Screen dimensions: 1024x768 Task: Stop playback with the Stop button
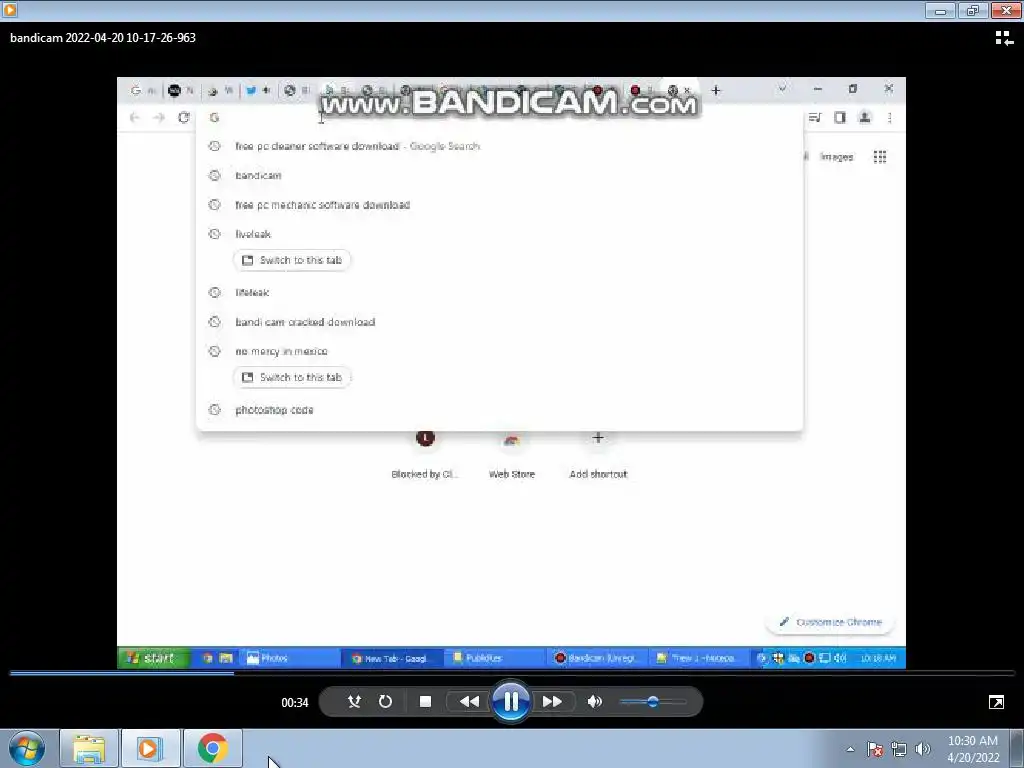click(x=425, y=701)
